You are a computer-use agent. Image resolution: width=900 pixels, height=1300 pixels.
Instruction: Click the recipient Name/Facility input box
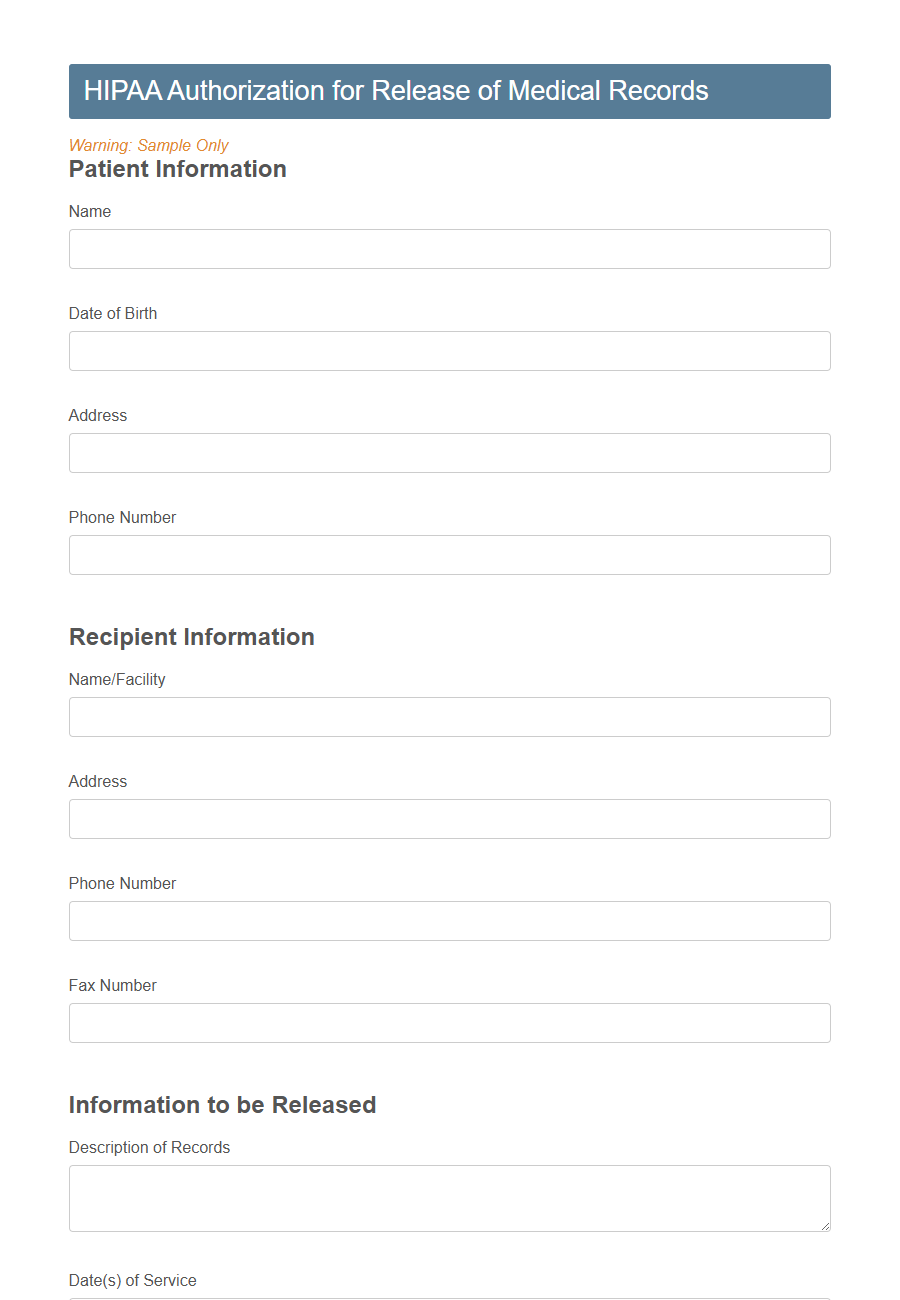pyautogui.click(x=449, y=716)
